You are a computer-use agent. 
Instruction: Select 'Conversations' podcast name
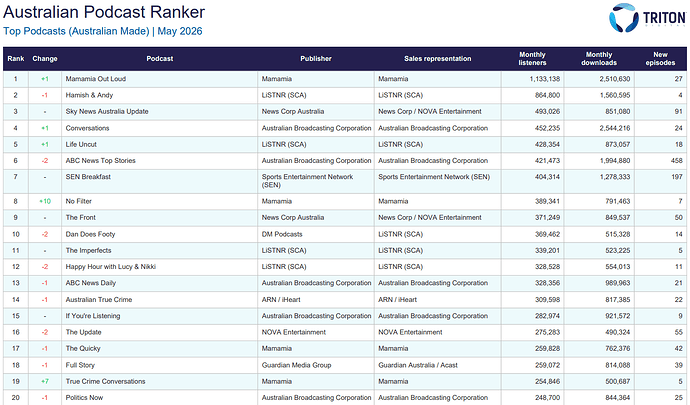pos(88,128)
